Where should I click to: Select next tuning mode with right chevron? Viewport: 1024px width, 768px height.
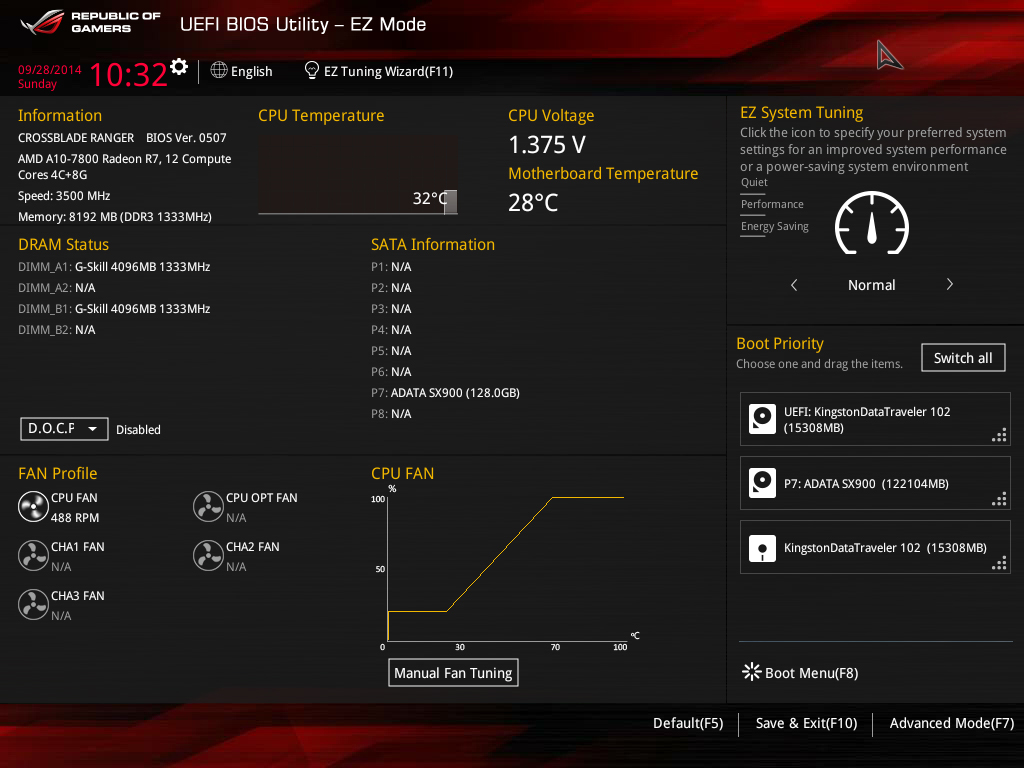(x=950, y=284)
